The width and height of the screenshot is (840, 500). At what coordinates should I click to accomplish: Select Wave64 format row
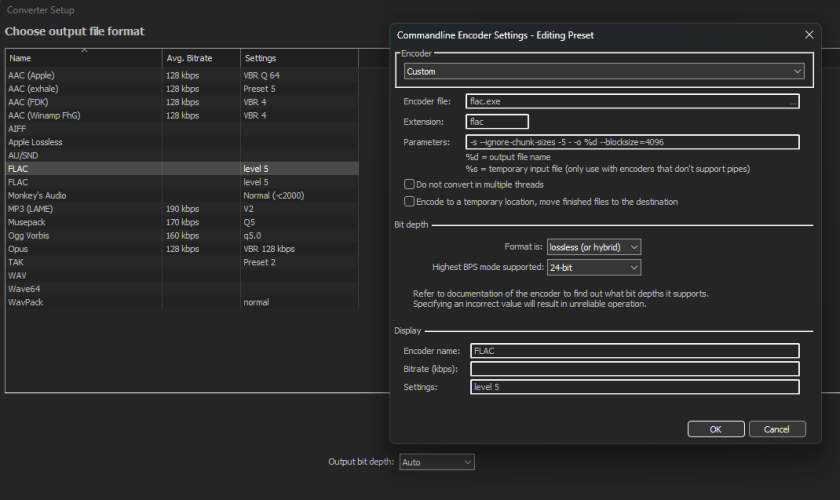coord(182,289)
